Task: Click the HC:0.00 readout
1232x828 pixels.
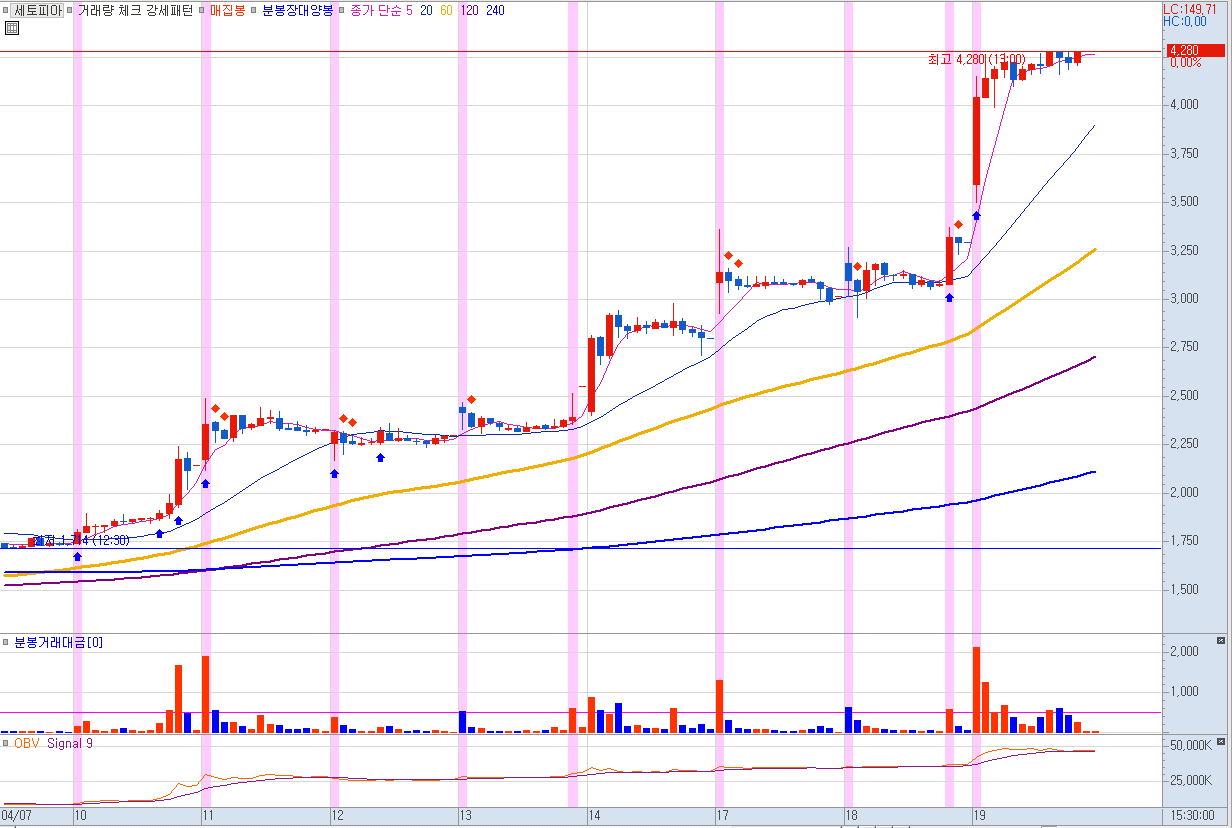Action: coord(1186,21)
